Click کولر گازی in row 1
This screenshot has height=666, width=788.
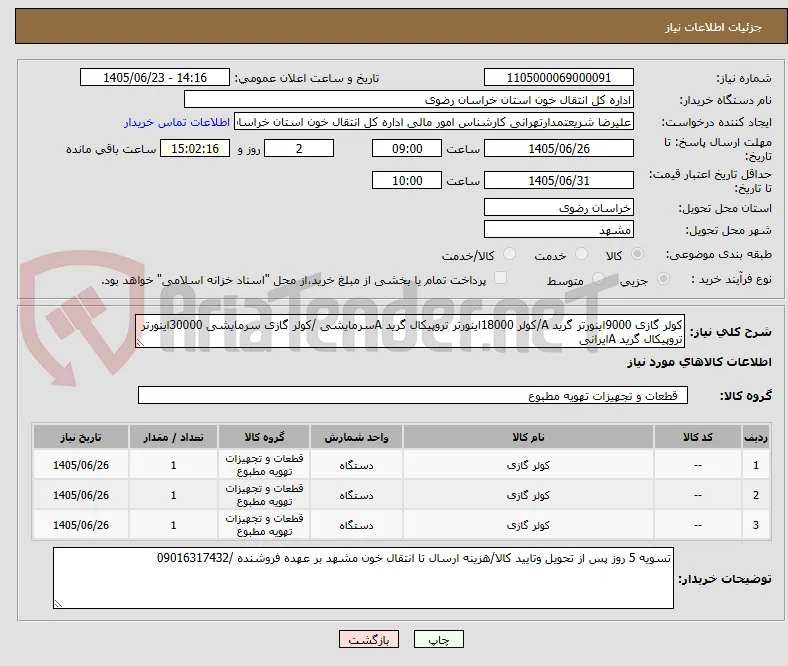coord(528,465)
